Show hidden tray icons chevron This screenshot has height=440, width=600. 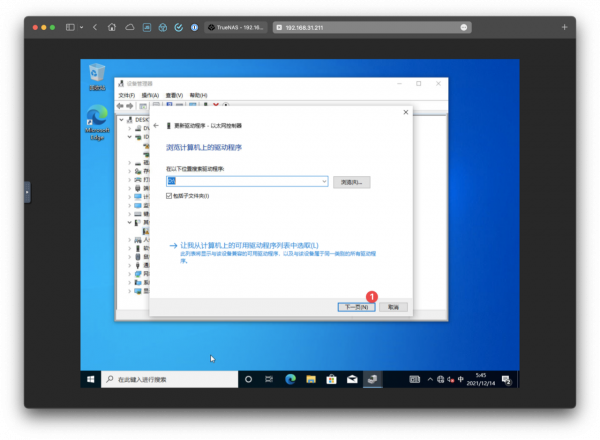(x=430, y=379)
